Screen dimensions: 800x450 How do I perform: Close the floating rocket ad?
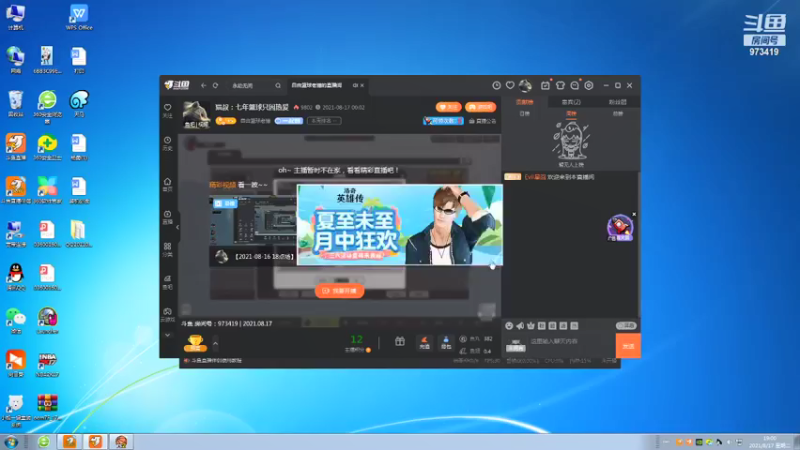(x=634, y=214)
